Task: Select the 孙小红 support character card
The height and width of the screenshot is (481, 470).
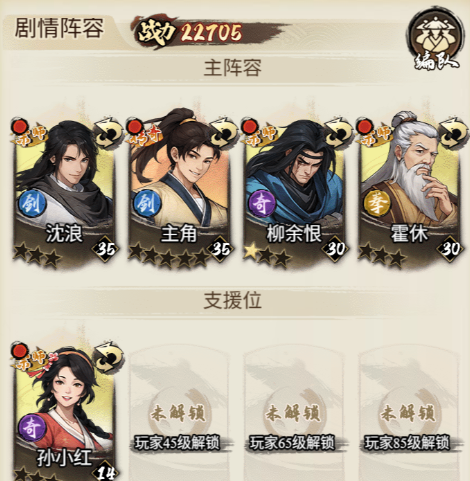Action: click(65, 412)
